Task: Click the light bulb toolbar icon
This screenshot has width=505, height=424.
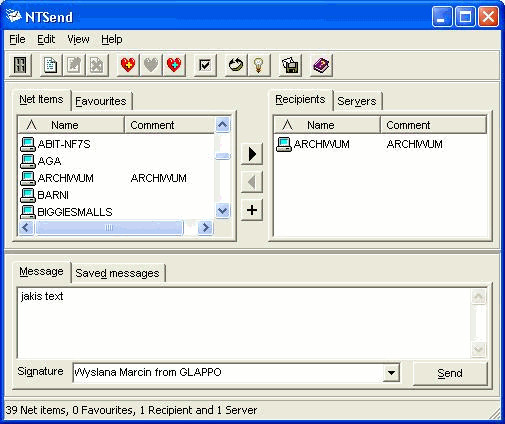Action: point(259,65)
